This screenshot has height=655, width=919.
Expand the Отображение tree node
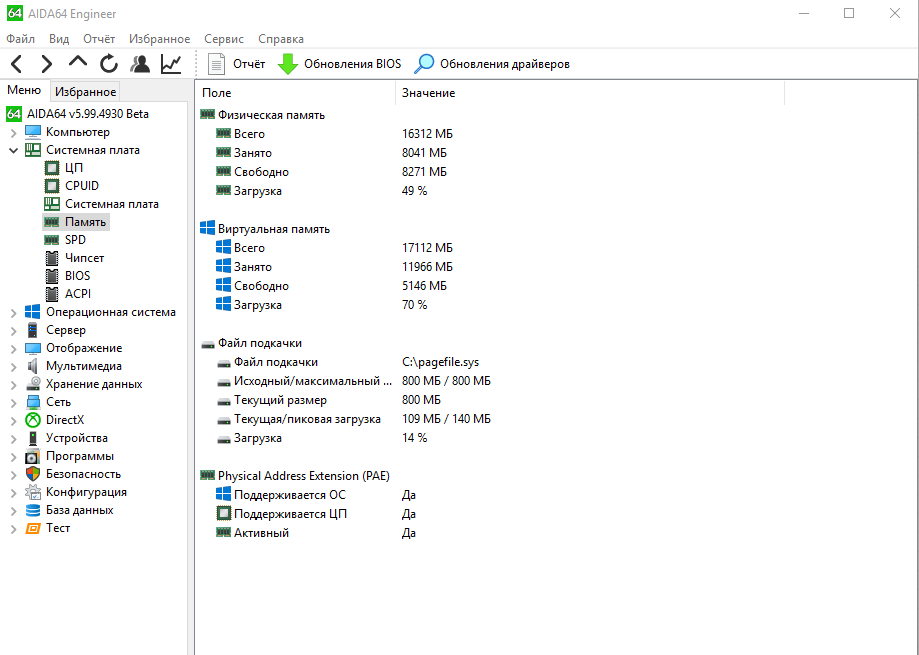click(13, 349)
